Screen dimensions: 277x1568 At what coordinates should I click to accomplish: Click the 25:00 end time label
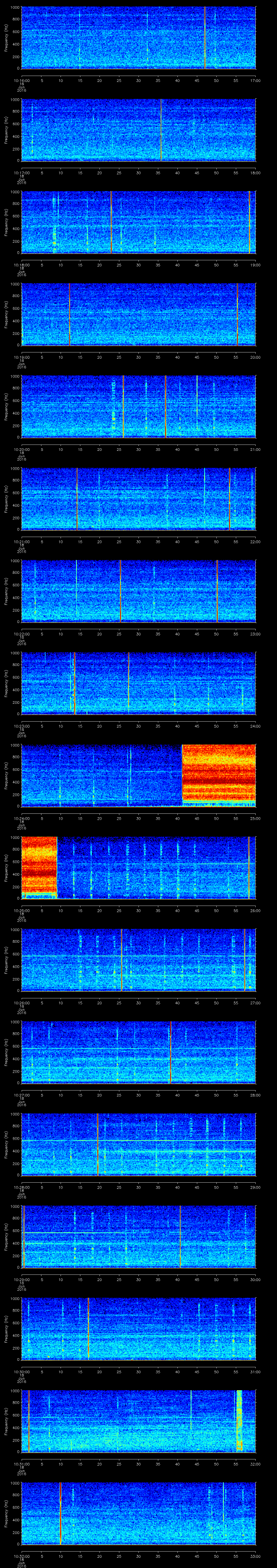click(x=255, y=818)
